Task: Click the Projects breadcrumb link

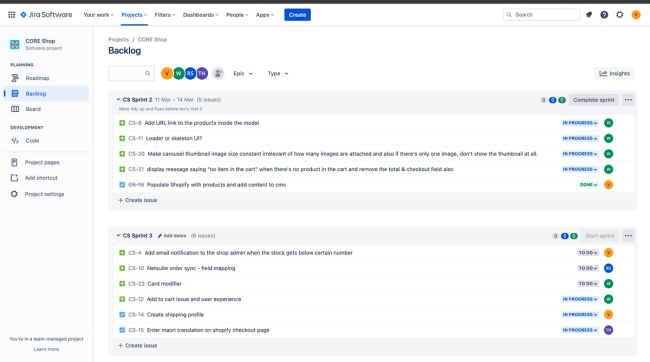Action: pos(119,39)
